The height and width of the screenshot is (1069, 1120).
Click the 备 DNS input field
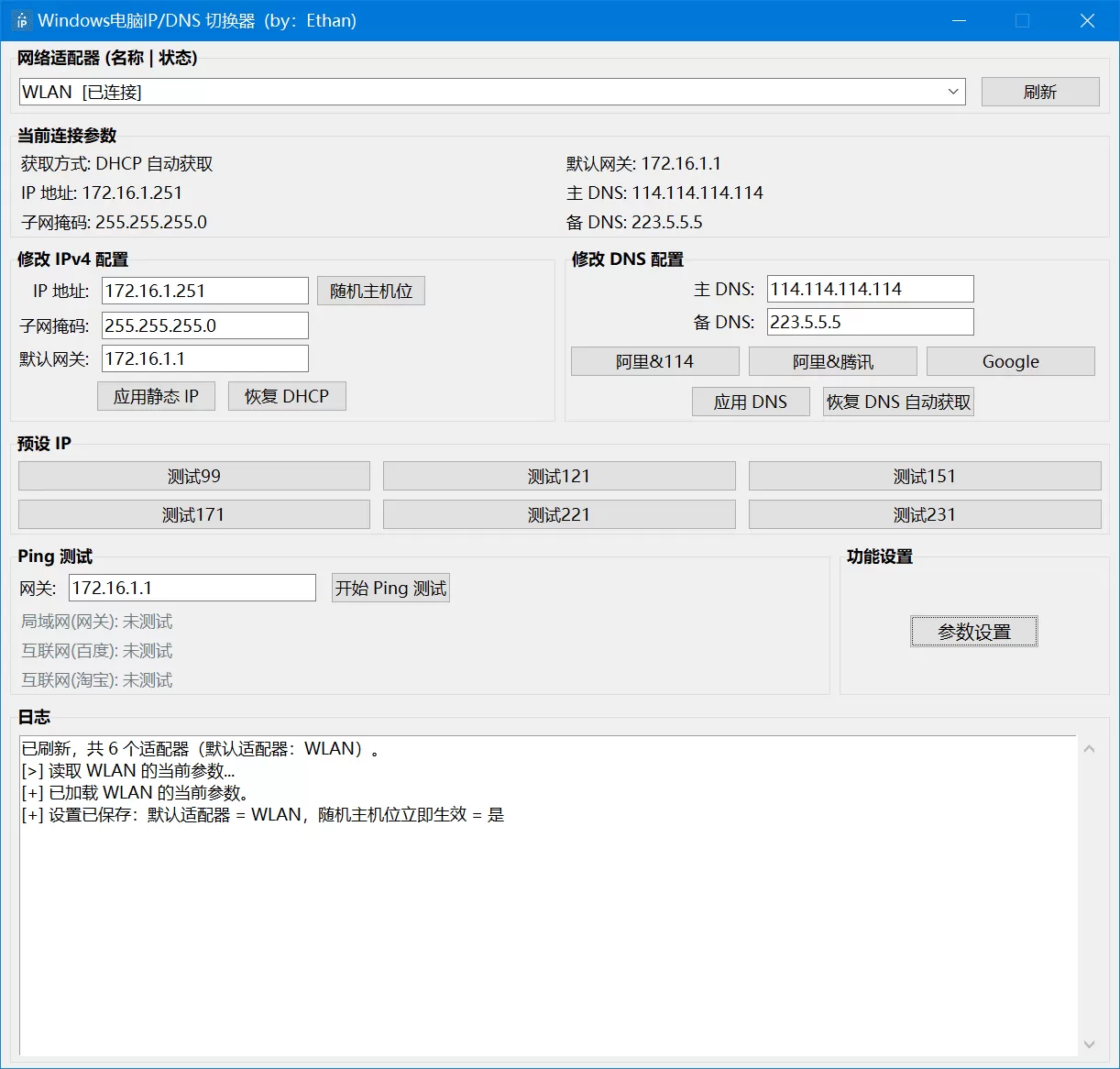click(871, 322)
